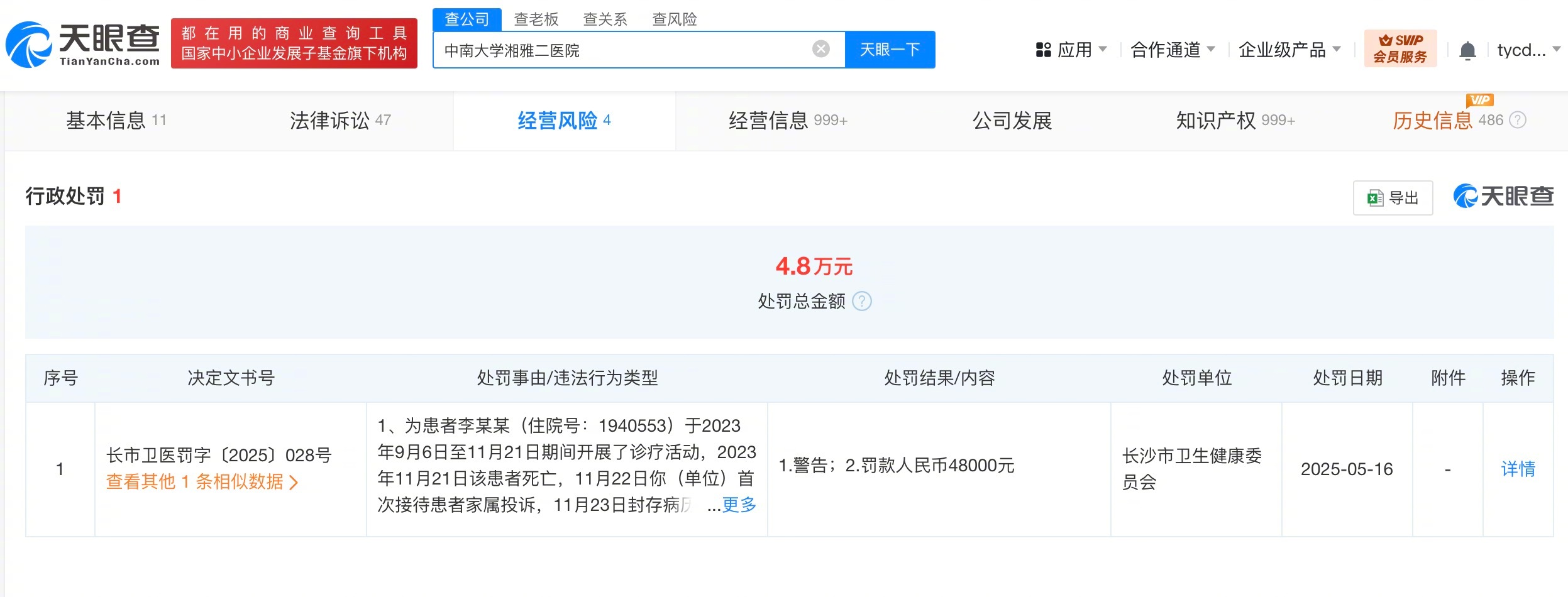1568x597 pixels.
Task: Open 详情 for penalty row 1
Action: (x=1518, y=469)
